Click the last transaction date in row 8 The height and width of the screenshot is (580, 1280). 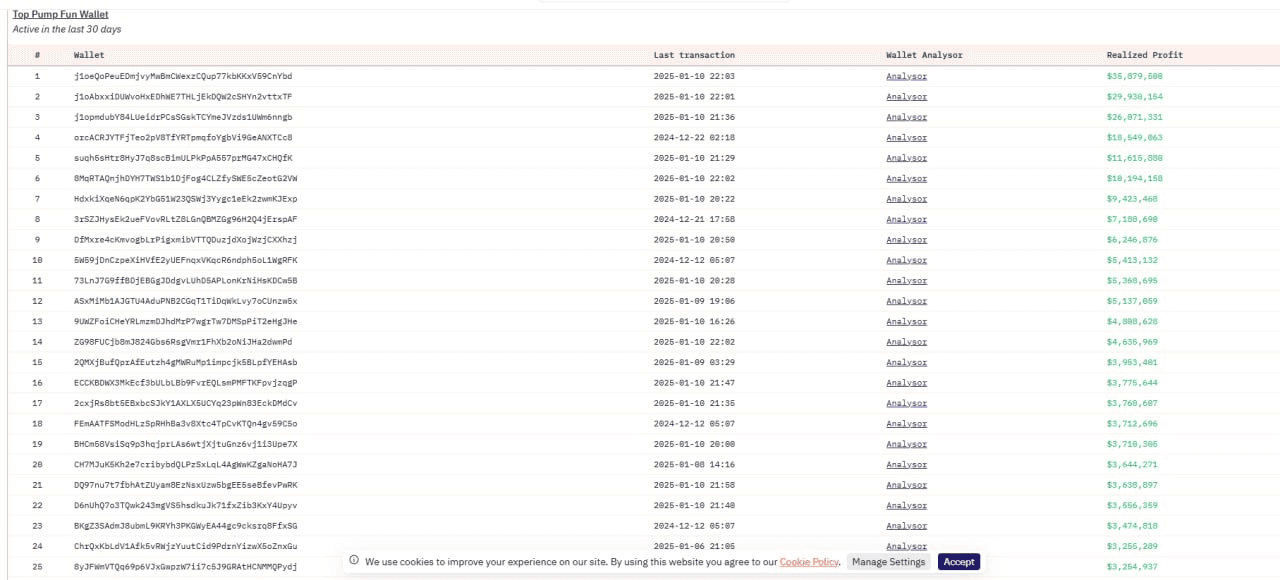(x=694, y=219)
